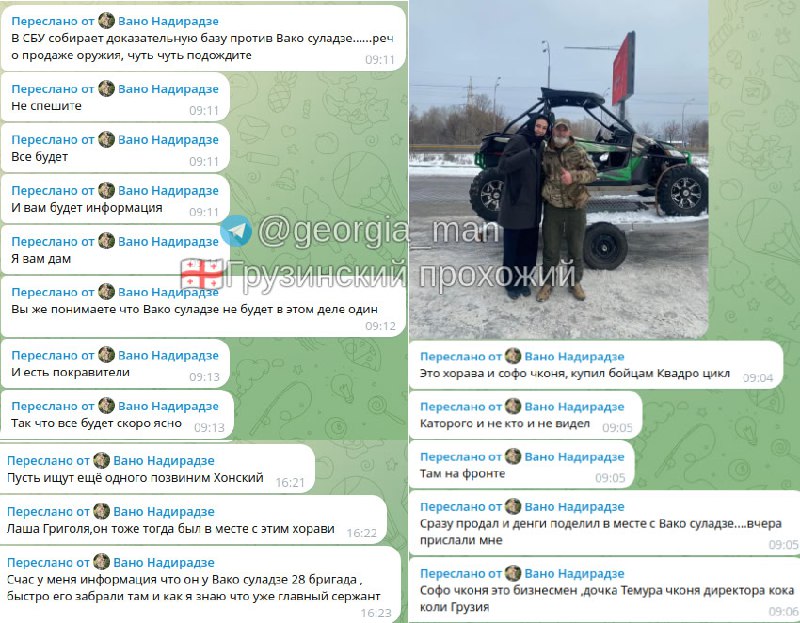Screen dimensions: 800x623
Task: Click 'Вано Надирадзе' name above 'Я вам дам'
Action: 168,241
